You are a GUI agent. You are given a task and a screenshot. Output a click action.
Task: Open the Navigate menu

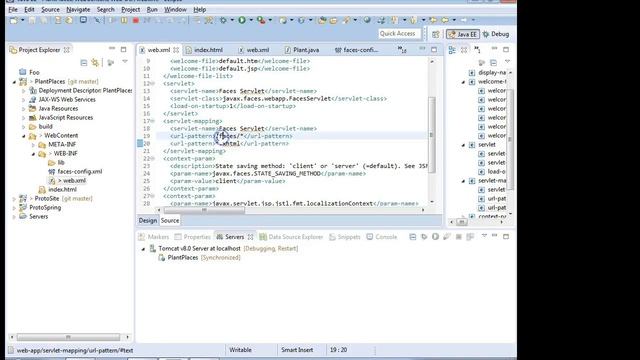[x=78, y=9]
